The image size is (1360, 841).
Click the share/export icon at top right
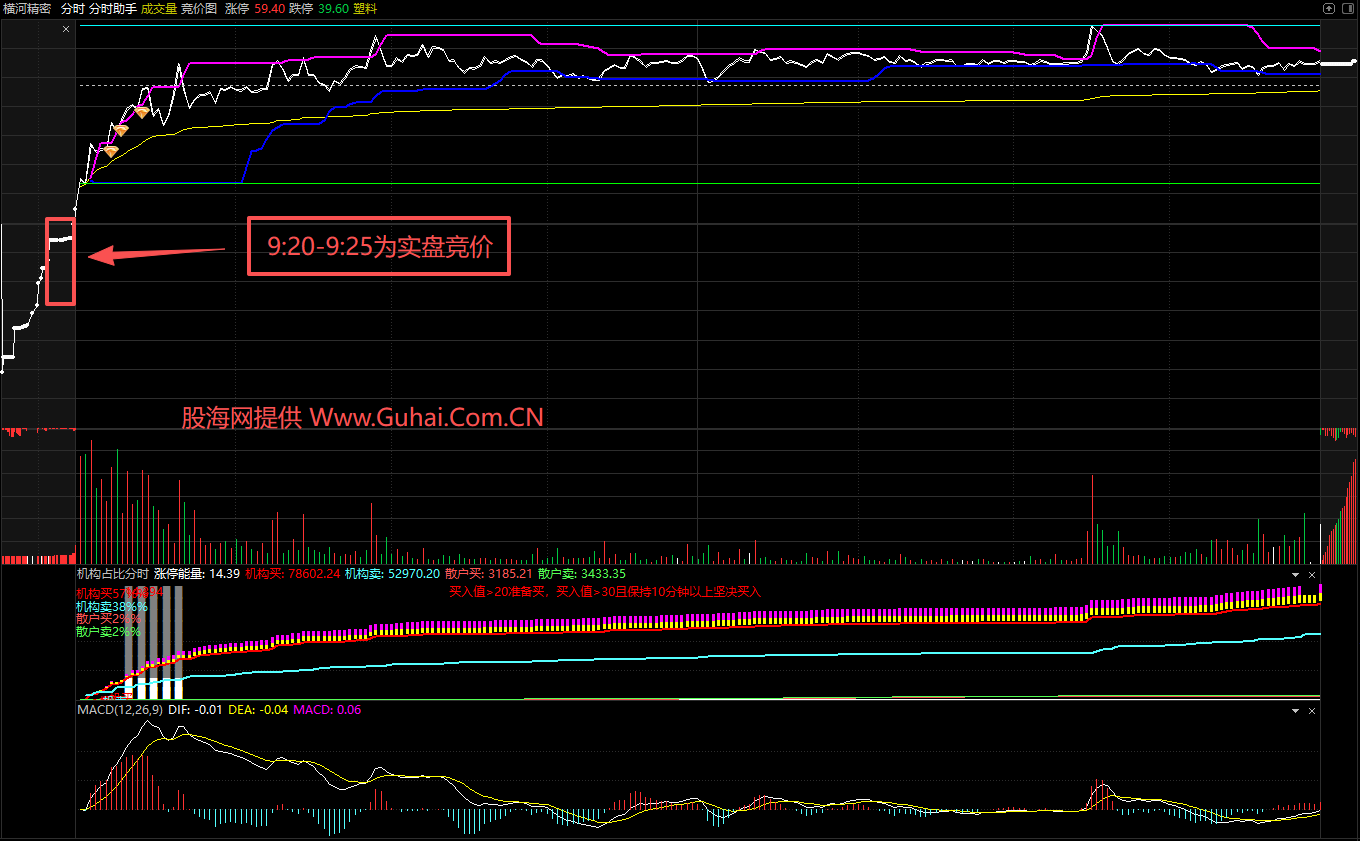click(1329, 7)
